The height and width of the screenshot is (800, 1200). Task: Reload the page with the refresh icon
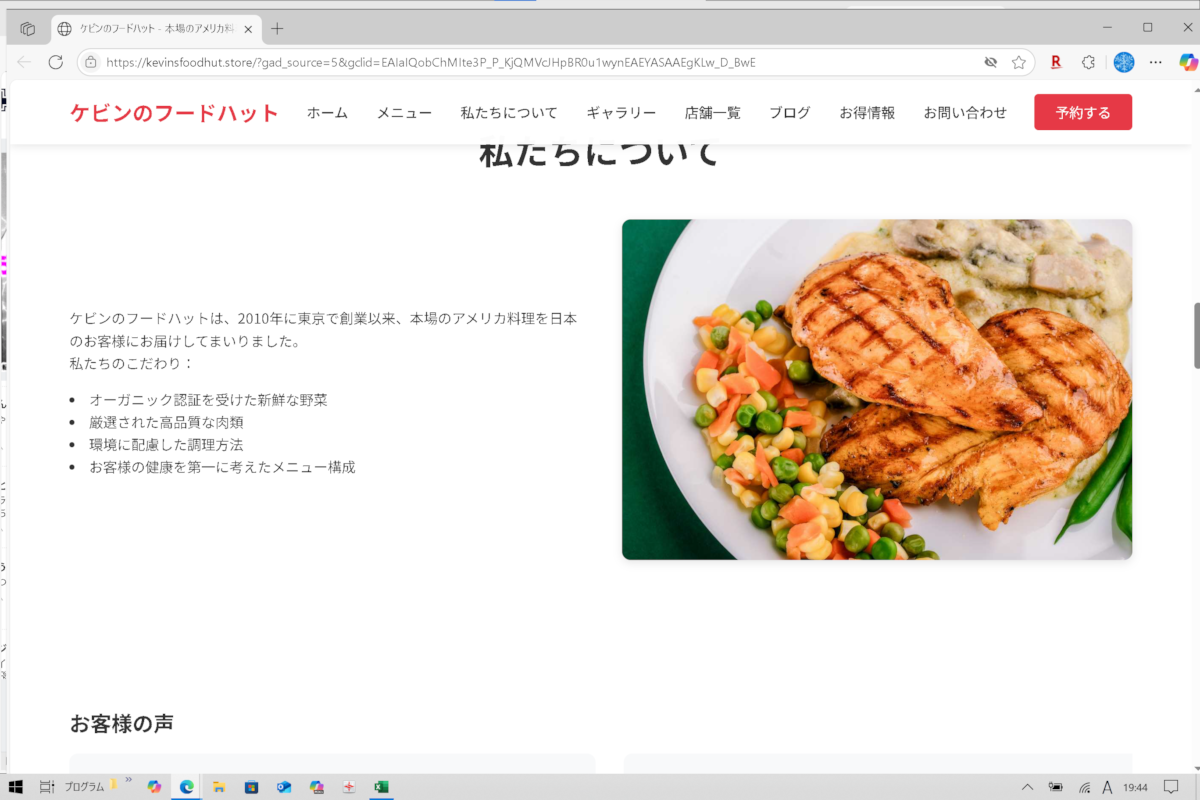56,62
